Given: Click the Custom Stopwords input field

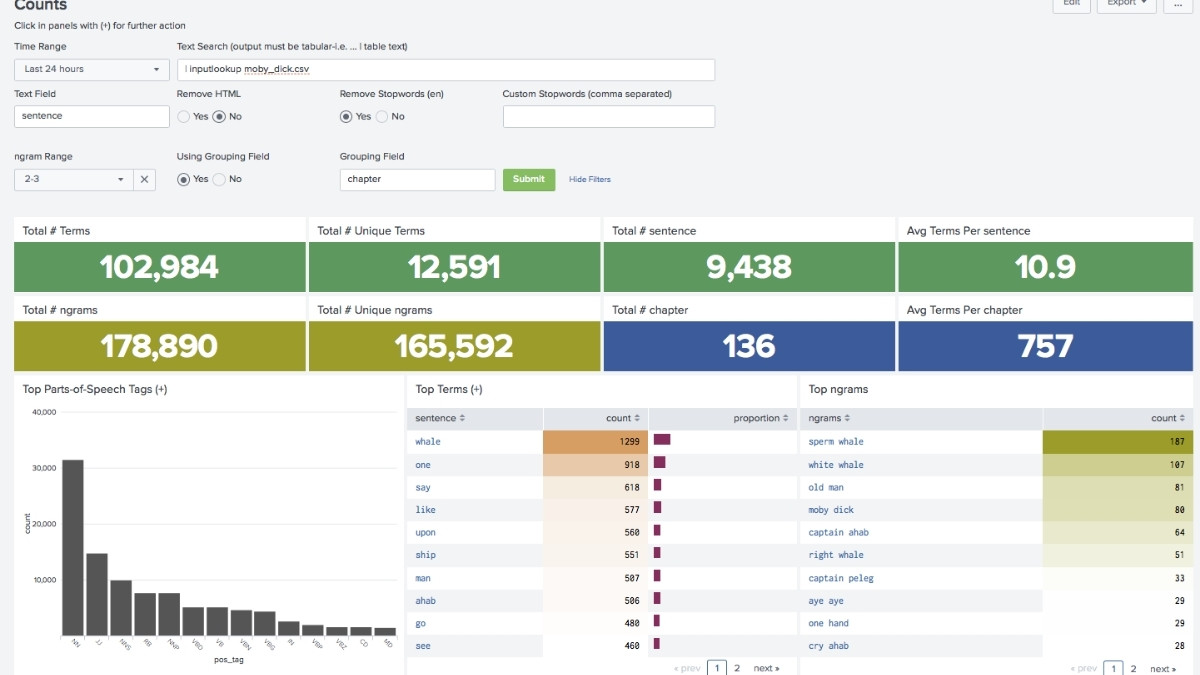Looking at the screenshot, I should pyautogui.click(x=608, y=117).
